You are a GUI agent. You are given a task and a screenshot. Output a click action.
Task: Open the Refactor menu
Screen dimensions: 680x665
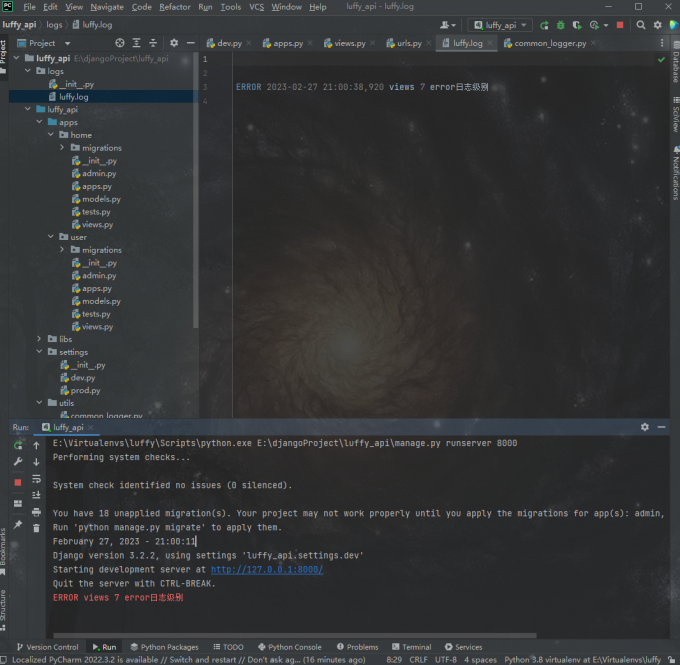(174, 7)
